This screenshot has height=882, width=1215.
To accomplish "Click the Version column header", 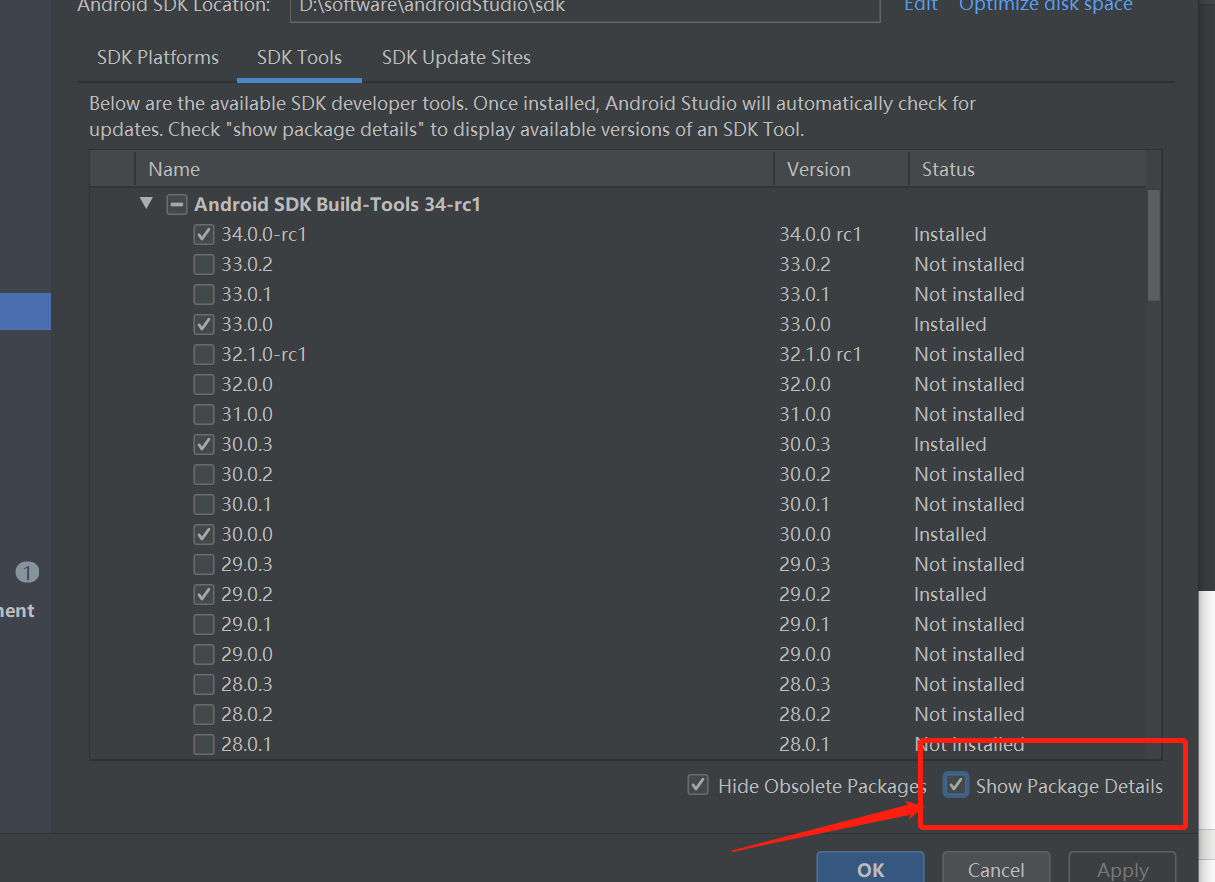I will pos(841,169).
